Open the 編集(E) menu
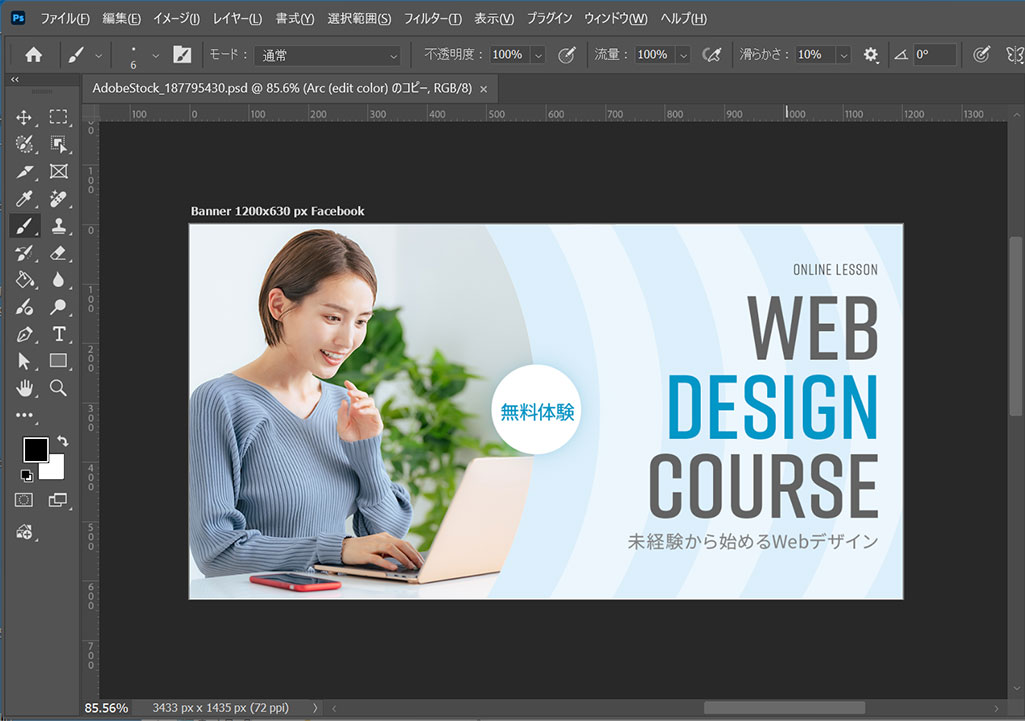The height and width of the screenshot is (721, 1025). pyautogui.click(x=122, y=18)
